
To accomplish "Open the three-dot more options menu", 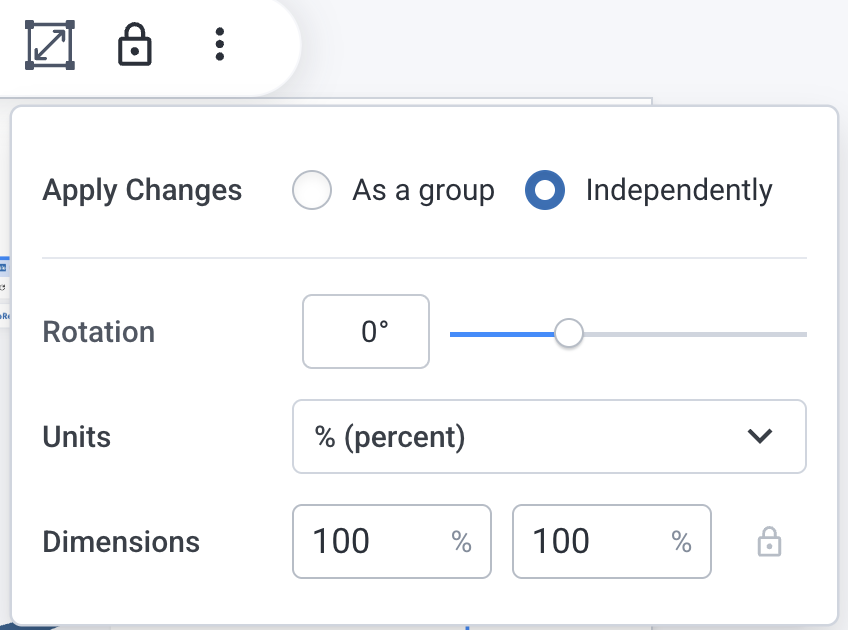I will click(x=220, y=45).
